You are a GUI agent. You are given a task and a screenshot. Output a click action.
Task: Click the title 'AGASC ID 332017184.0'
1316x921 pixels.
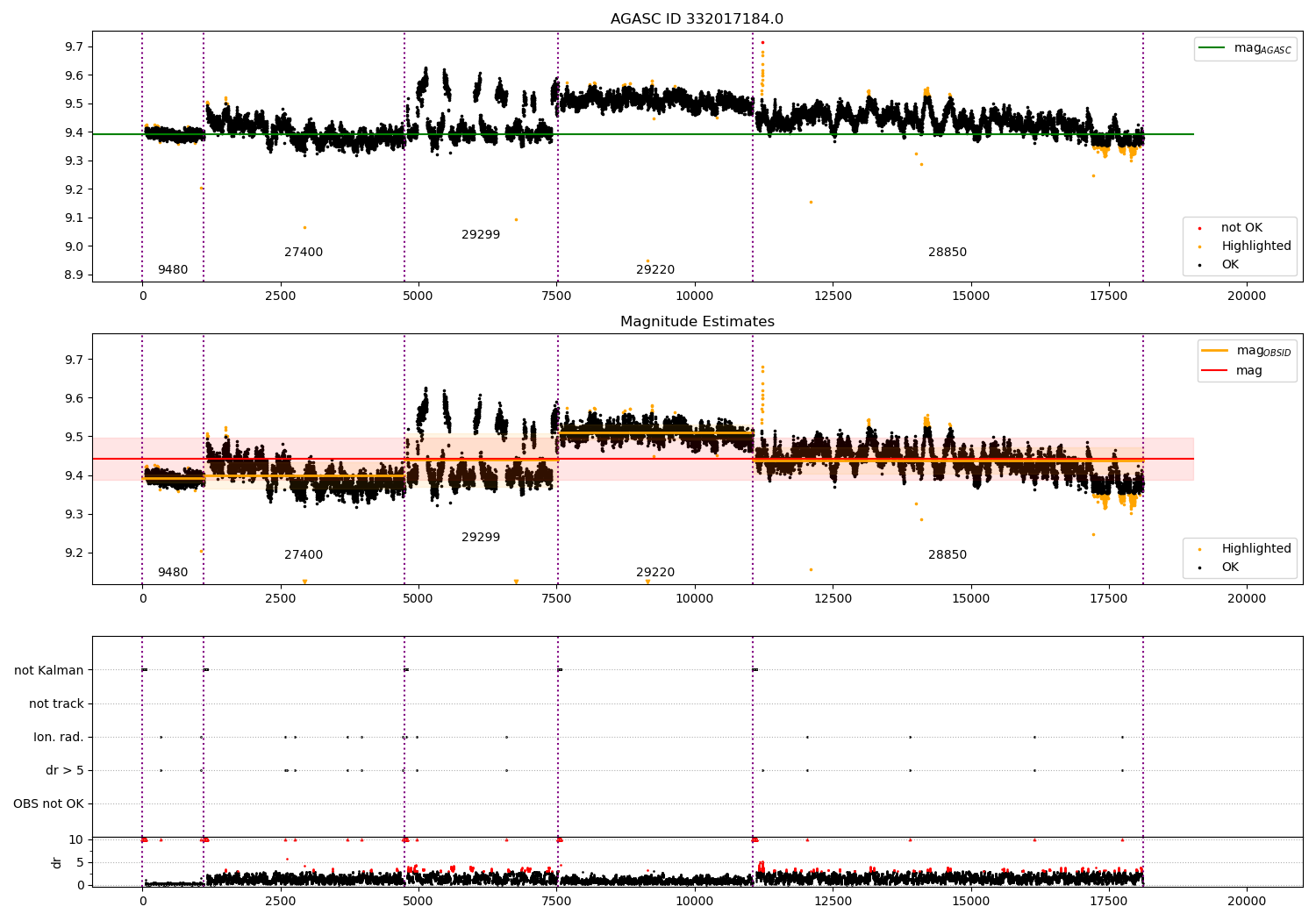point(697,19)
